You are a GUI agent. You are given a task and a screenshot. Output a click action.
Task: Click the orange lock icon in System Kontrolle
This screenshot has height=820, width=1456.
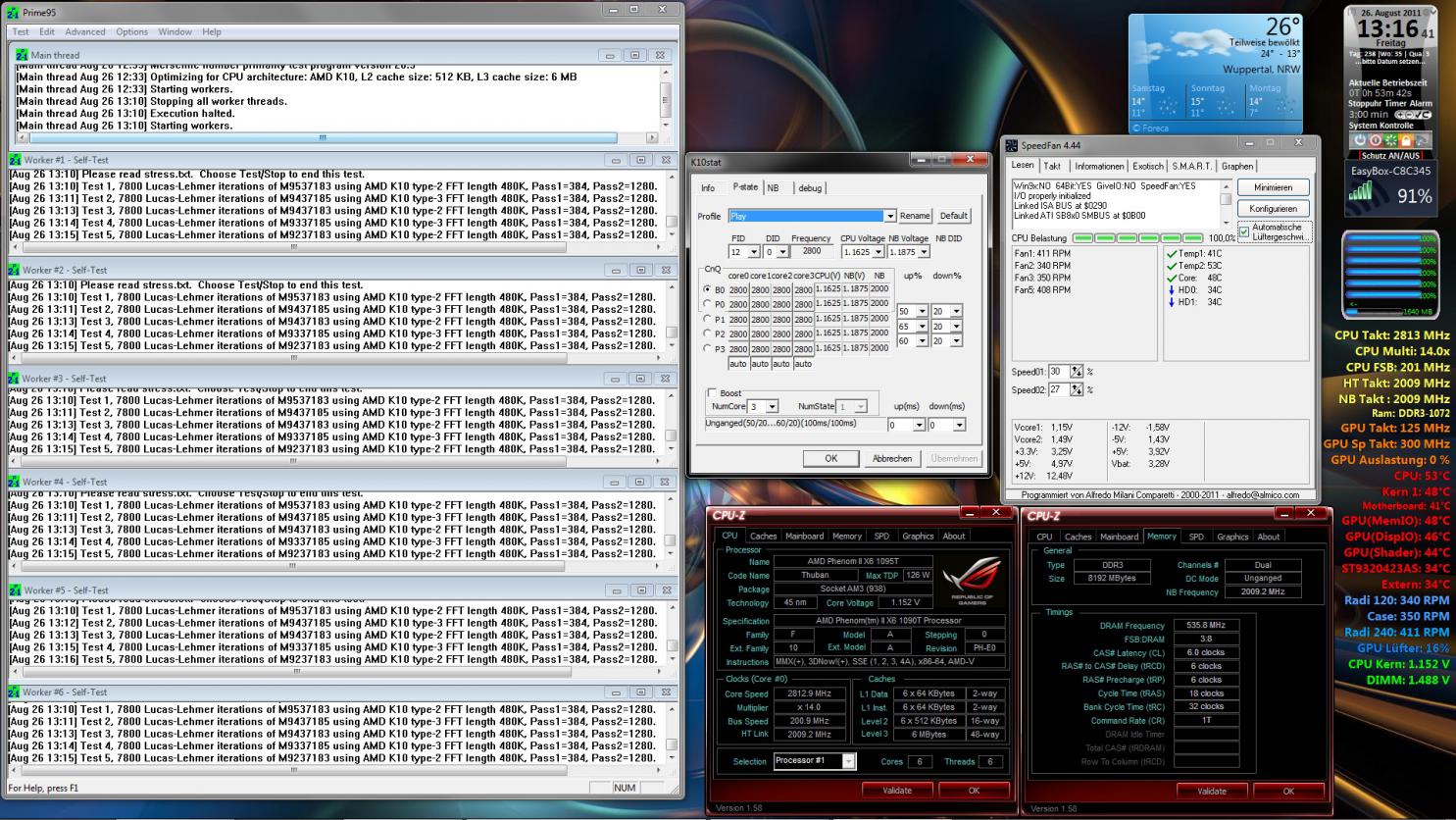click(1406, 140)
